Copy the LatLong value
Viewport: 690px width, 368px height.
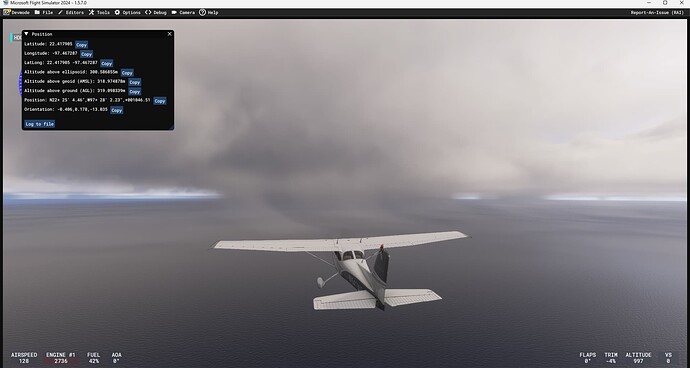(106, 63)
